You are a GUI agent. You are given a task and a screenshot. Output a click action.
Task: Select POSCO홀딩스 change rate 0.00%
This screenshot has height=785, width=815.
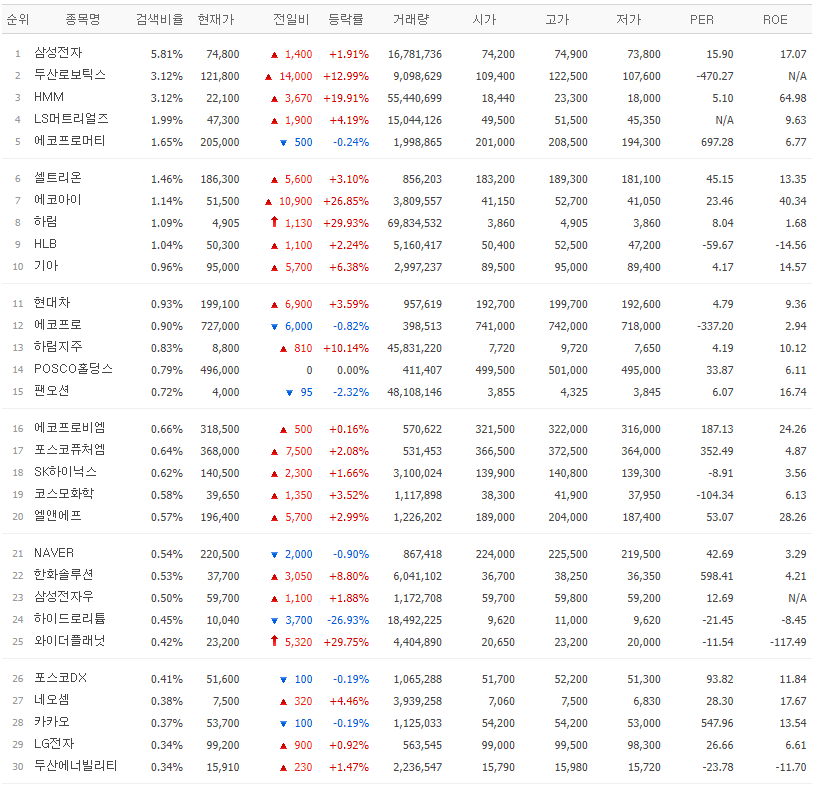353,370
